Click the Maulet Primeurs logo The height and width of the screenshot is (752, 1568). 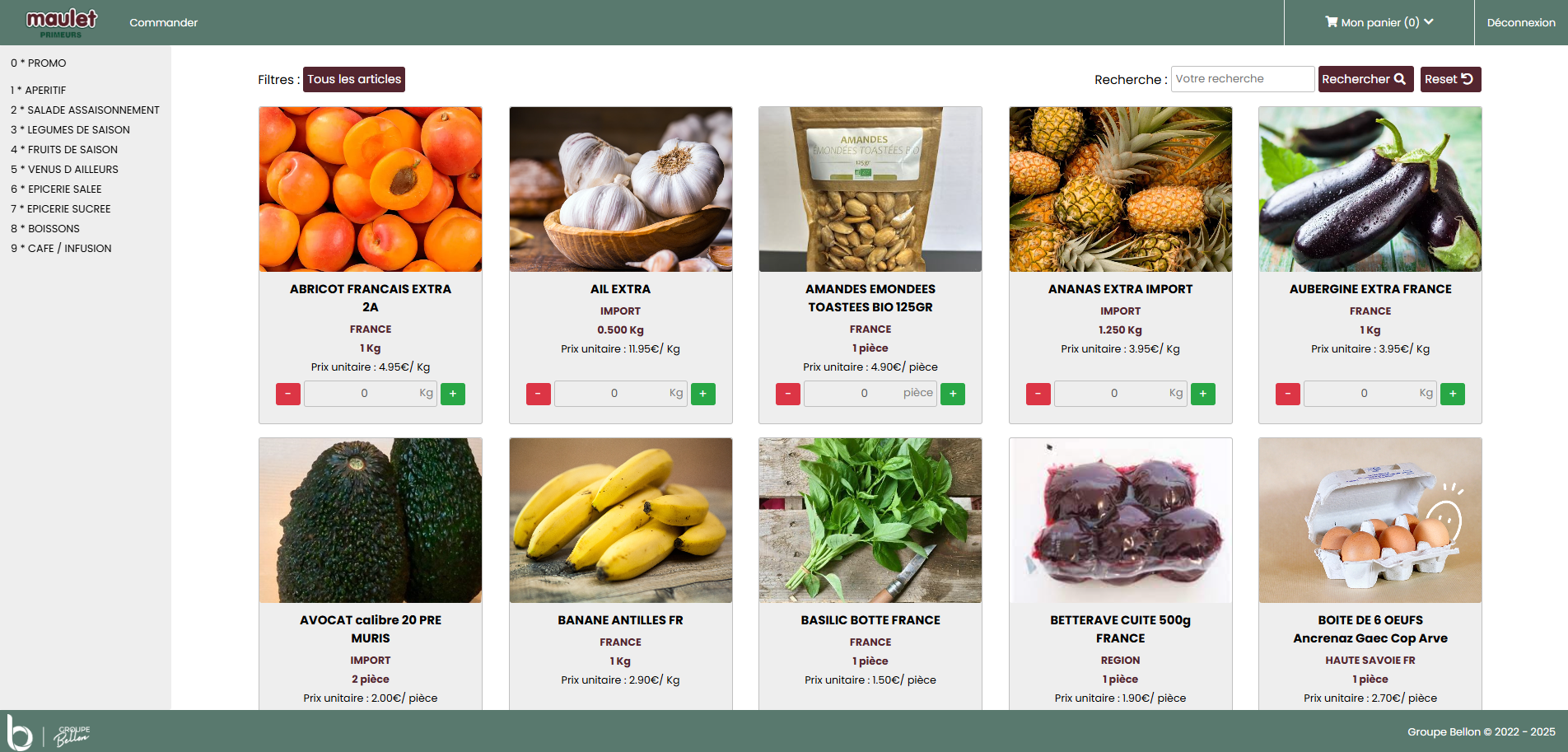tap(62, 22)
